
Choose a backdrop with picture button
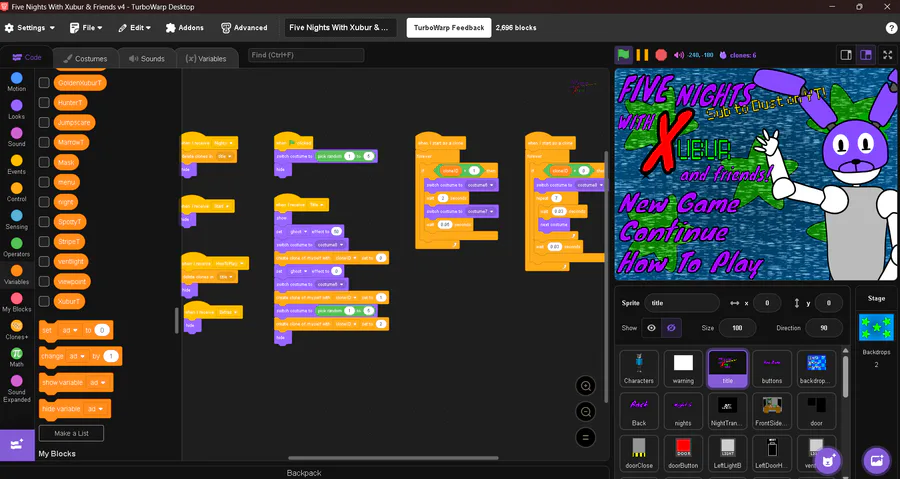pos(876,460)
